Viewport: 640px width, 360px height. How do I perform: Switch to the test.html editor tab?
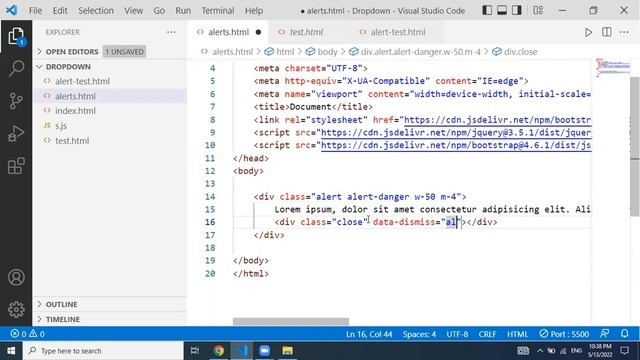[306, 32]
